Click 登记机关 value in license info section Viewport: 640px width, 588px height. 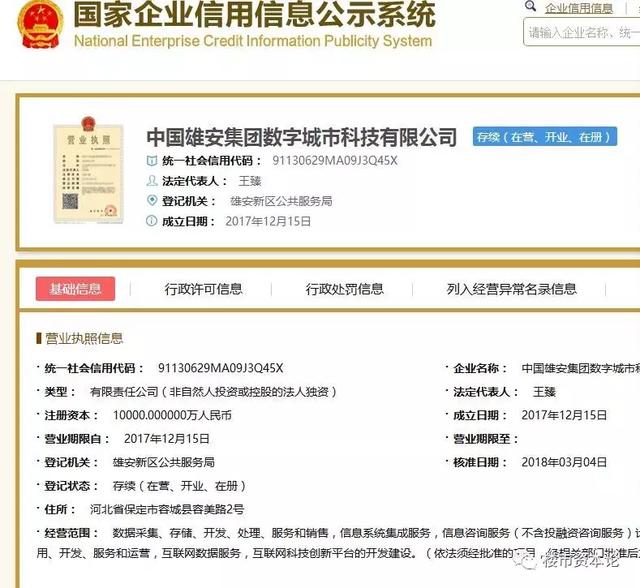tap(163, 462)
